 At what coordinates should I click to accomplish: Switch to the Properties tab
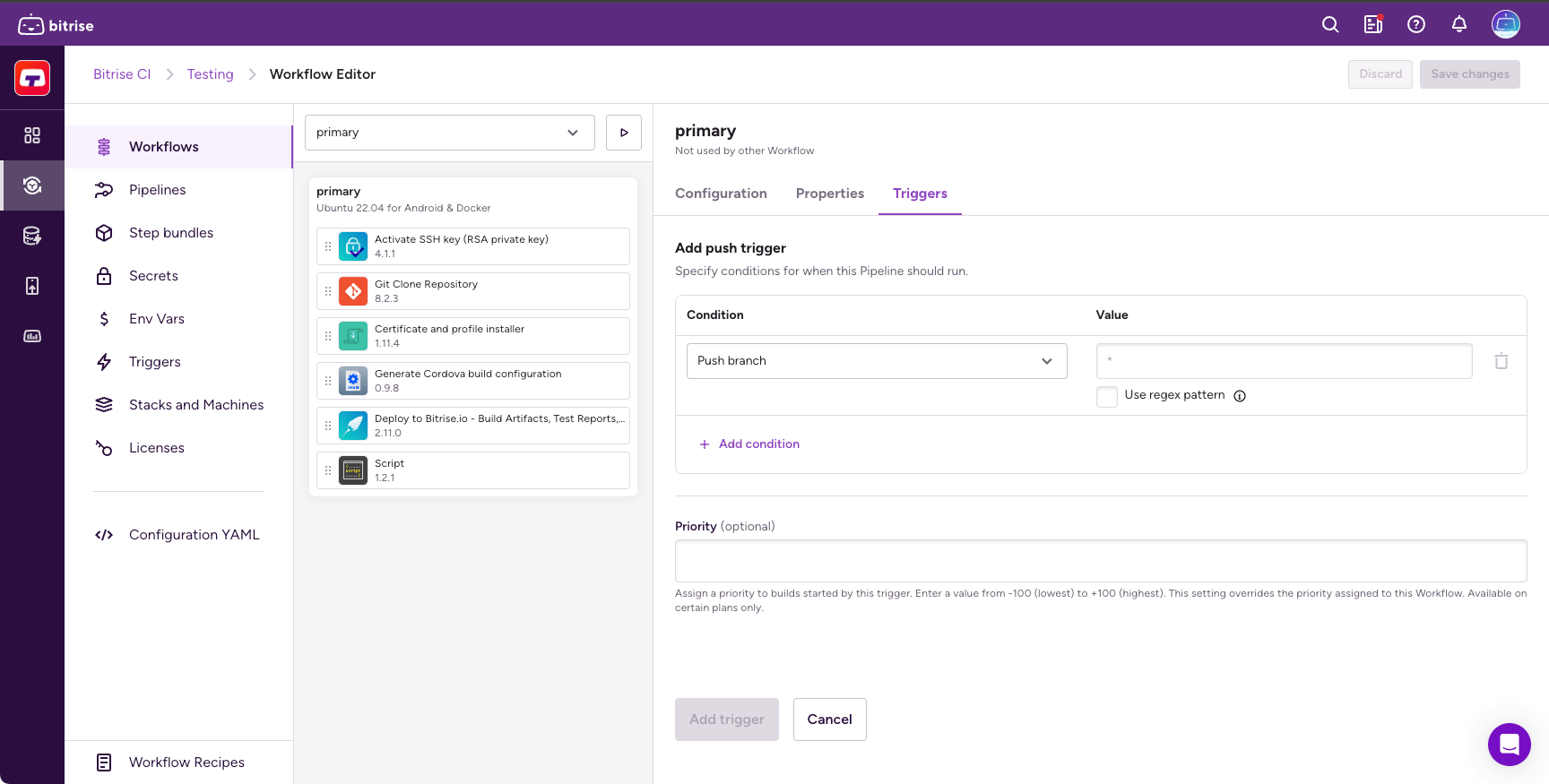829,194
